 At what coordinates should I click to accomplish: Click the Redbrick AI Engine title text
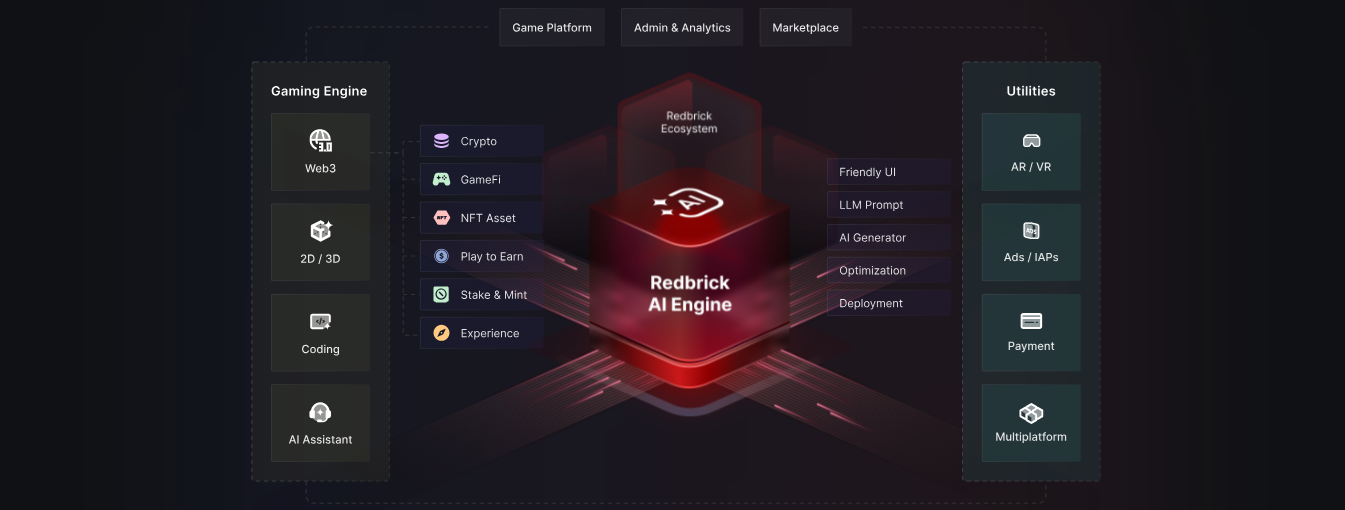click(690, 294)
